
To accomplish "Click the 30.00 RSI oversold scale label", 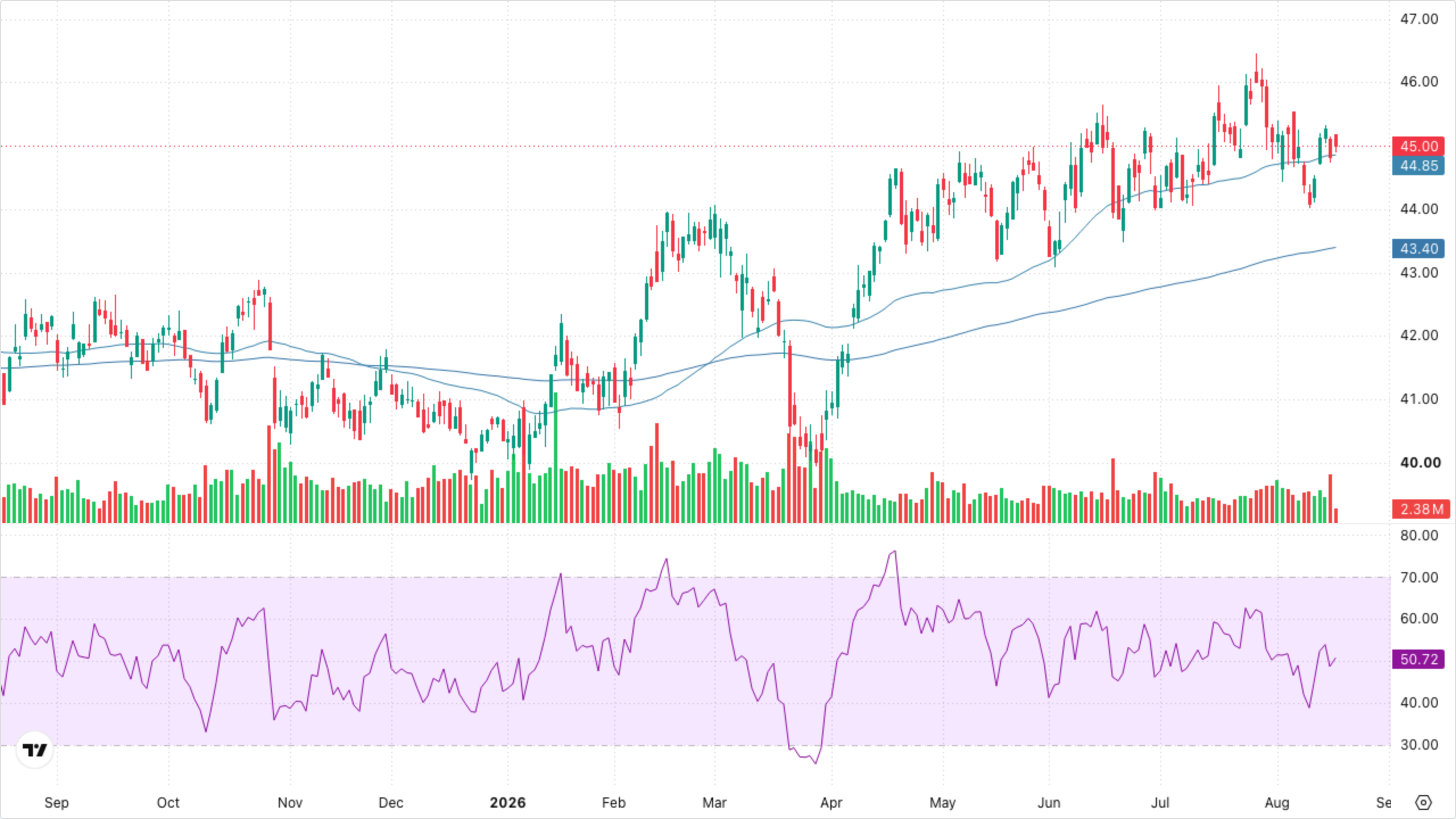I will pyautogui.click(x=1418, y=744).
